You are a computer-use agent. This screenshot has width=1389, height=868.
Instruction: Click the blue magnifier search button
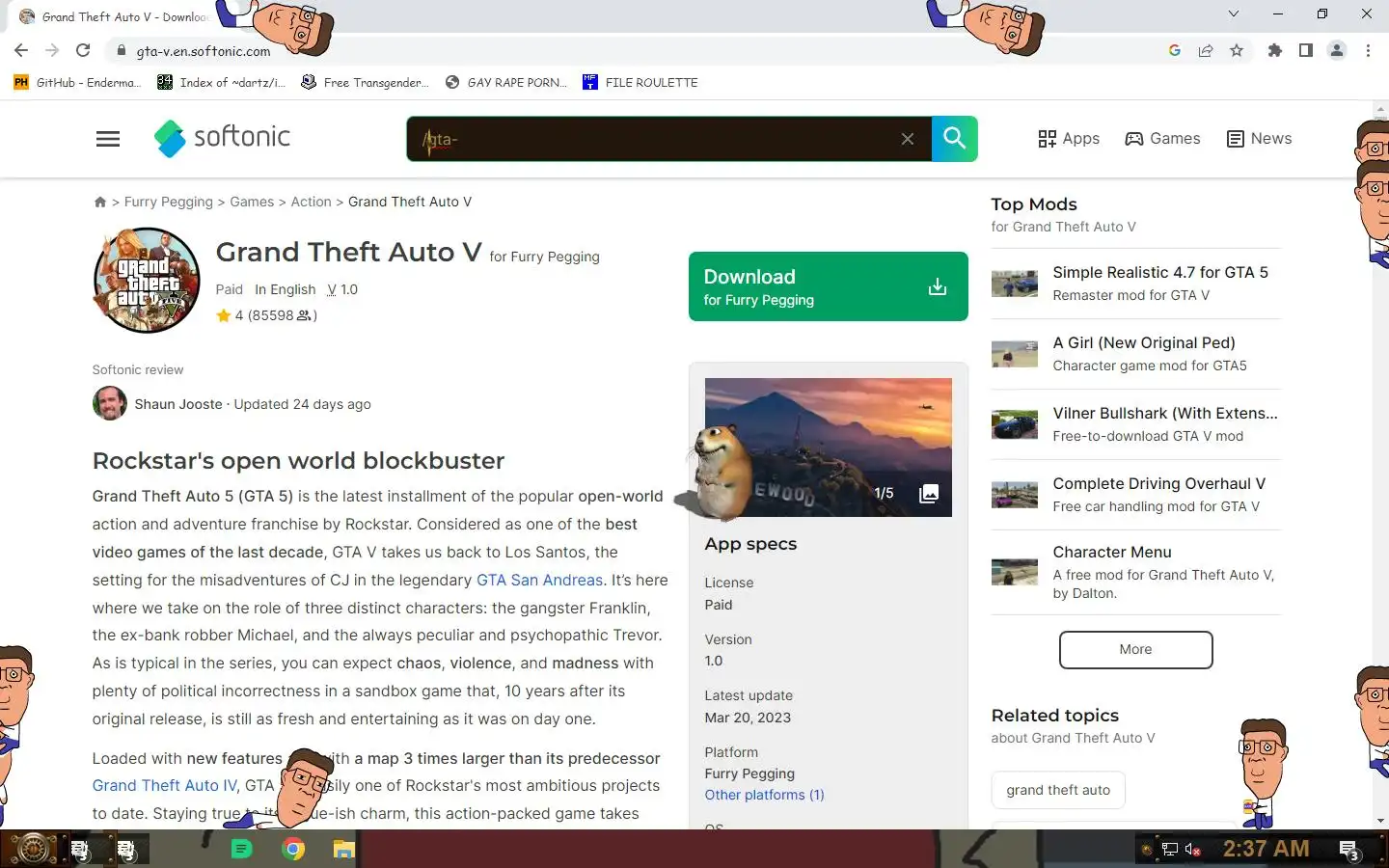coord(955,139)
